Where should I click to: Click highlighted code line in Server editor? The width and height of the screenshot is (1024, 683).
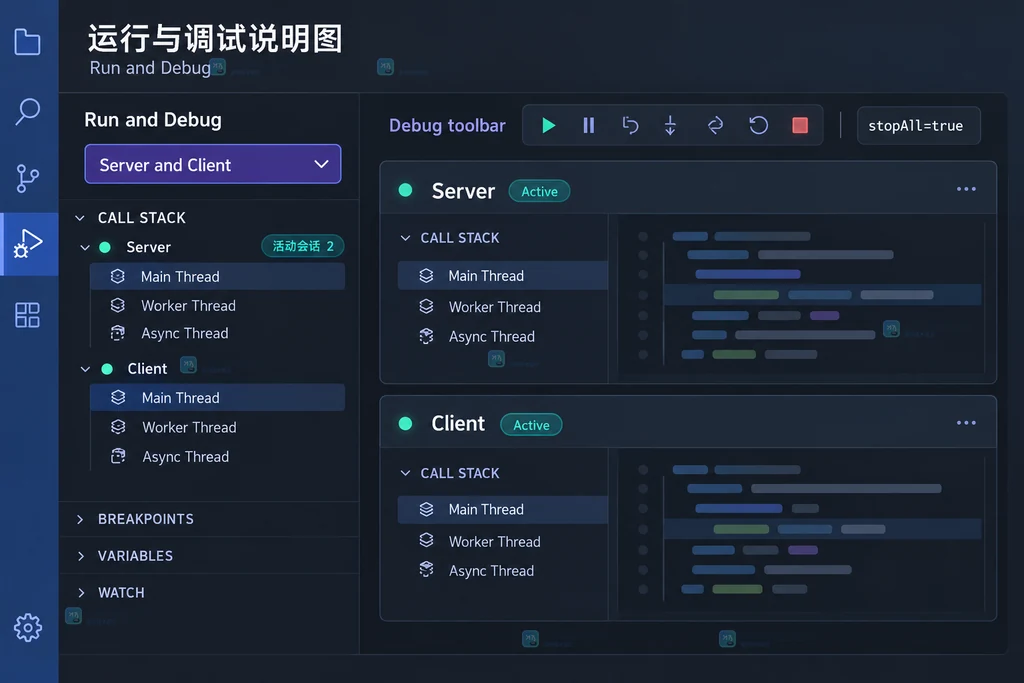point(822,294)
